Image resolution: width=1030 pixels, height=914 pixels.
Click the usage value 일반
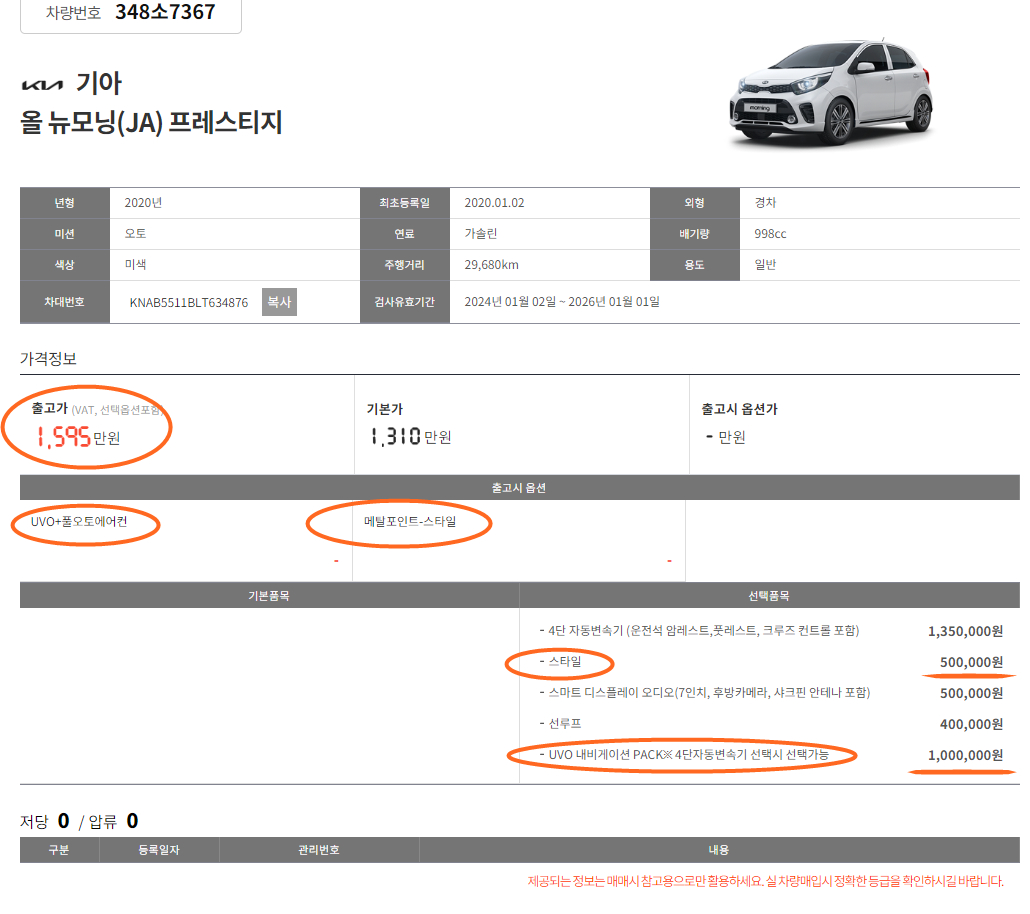(765, 265)
